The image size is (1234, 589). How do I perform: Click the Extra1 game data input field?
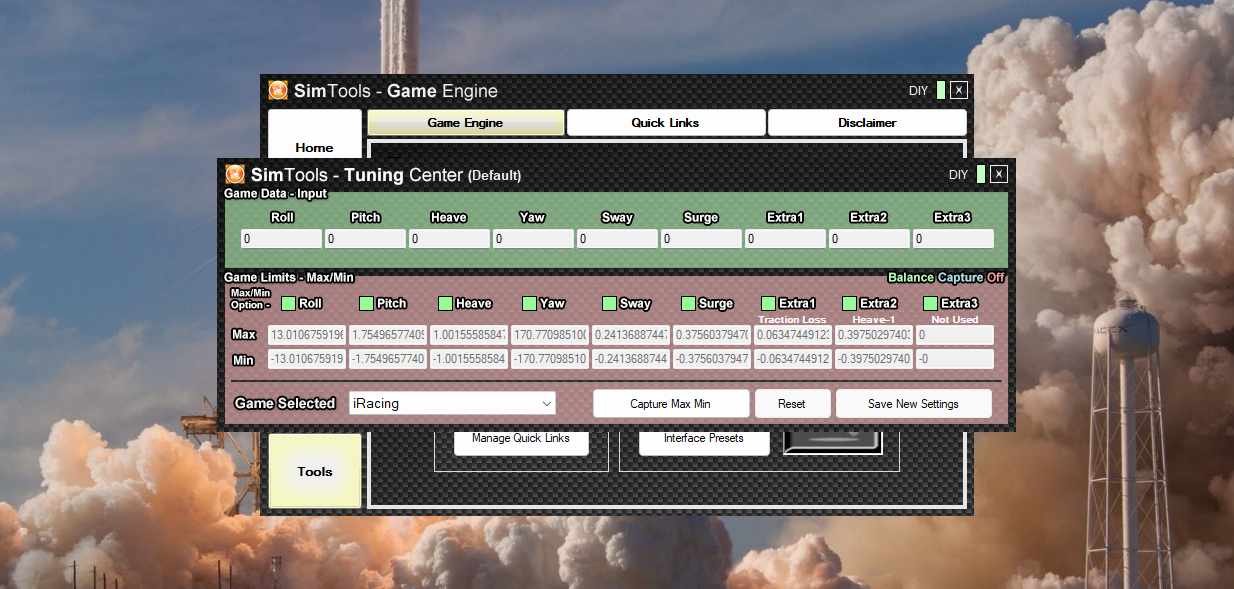(x=786, y=240)
